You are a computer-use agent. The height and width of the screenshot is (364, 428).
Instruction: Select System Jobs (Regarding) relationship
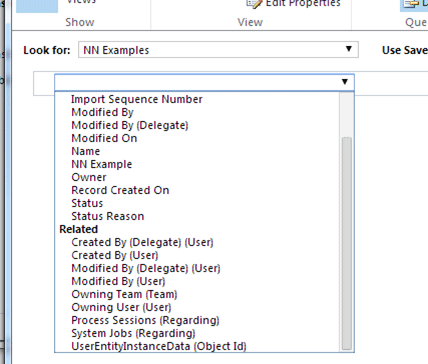click(133, 333)
